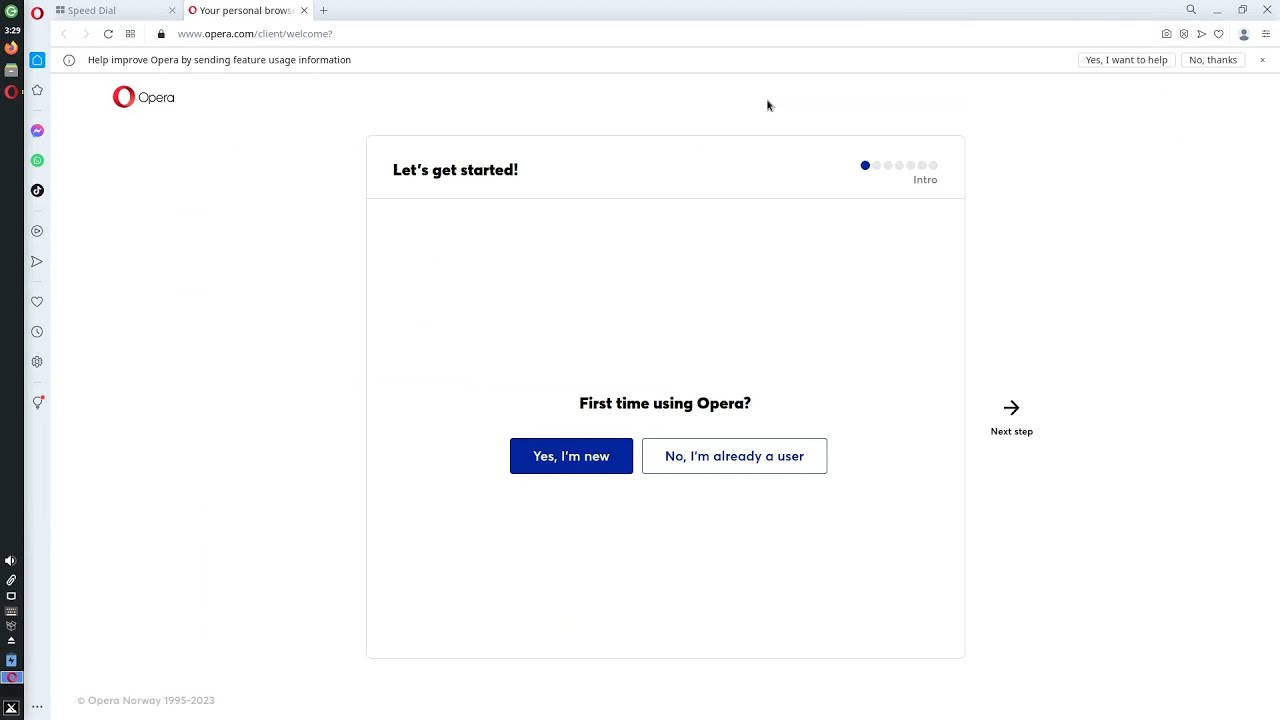1280x720 pixels.
Task: Open Bookmarks star in sidebar
Action: 37,90
